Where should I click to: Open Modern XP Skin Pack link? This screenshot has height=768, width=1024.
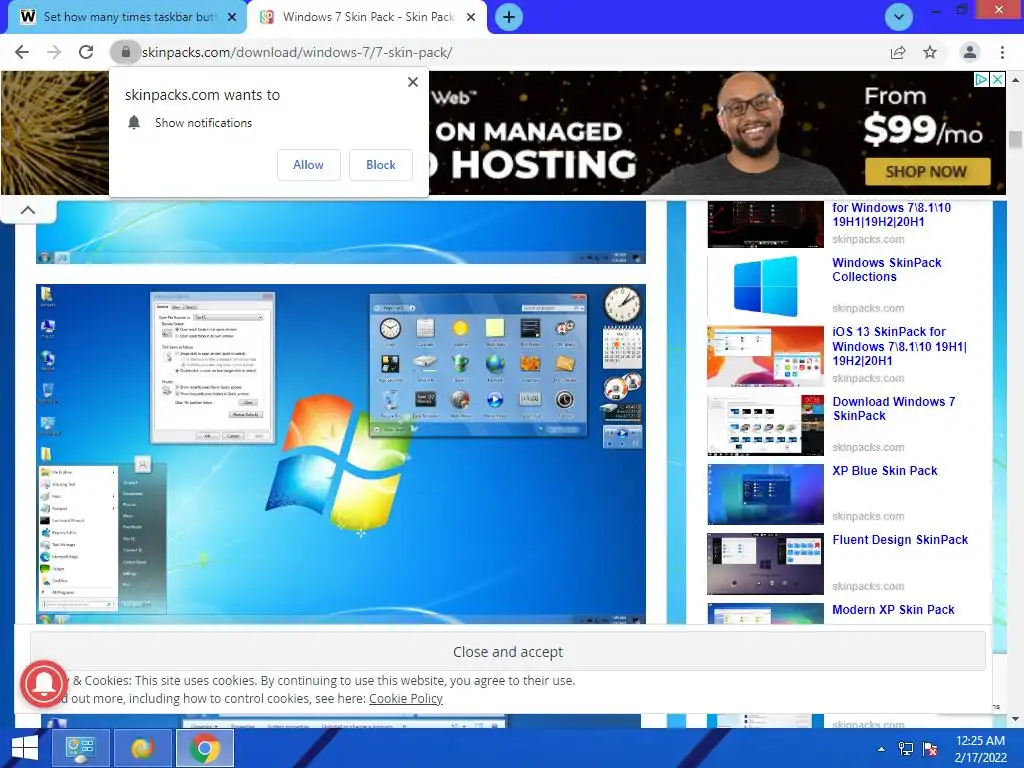(893, 609)
